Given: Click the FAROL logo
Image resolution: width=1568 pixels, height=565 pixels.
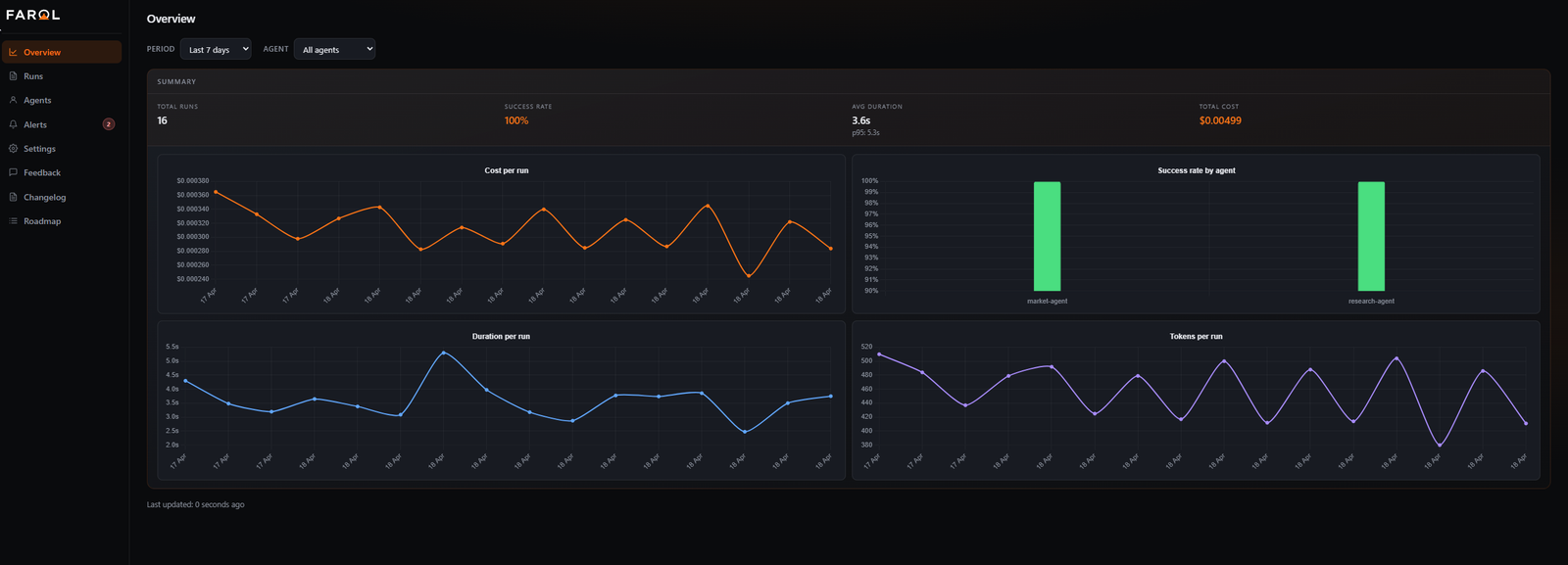Looking at the screenshot, I should 33,15.
